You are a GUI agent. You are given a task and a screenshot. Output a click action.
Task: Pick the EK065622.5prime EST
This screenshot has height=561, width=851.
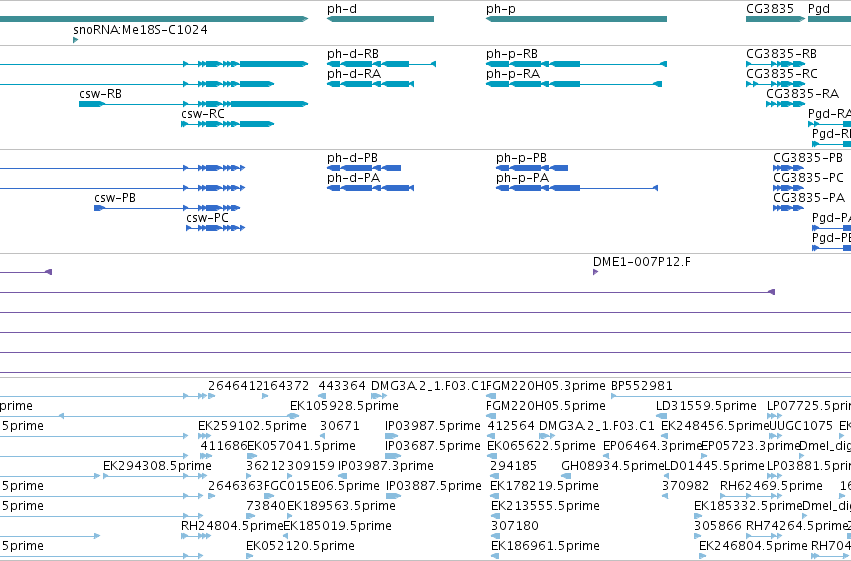tap(541, 446)
